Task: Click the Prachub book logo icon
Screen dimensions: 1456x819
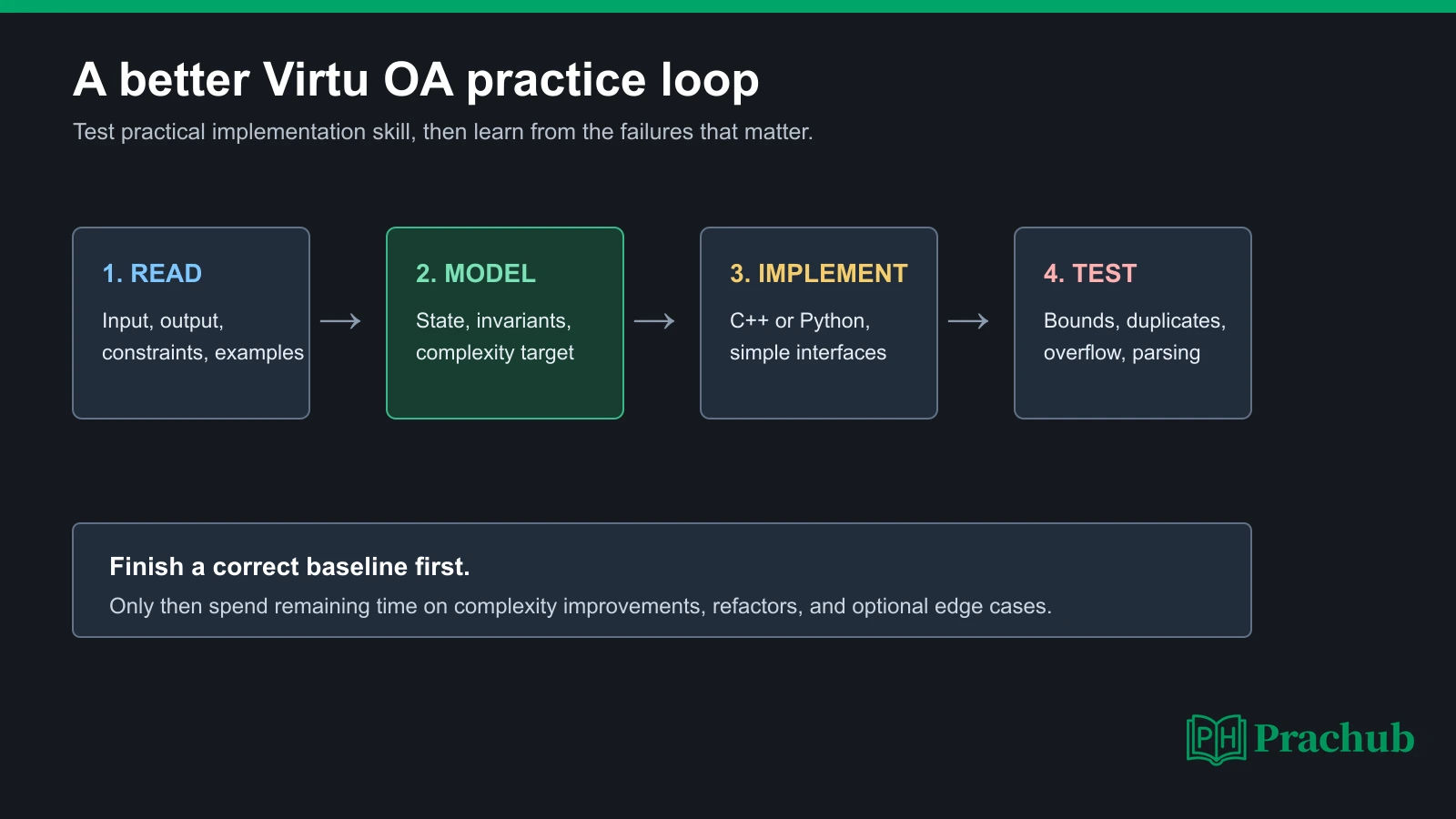Action: (x=1216, y=739)
